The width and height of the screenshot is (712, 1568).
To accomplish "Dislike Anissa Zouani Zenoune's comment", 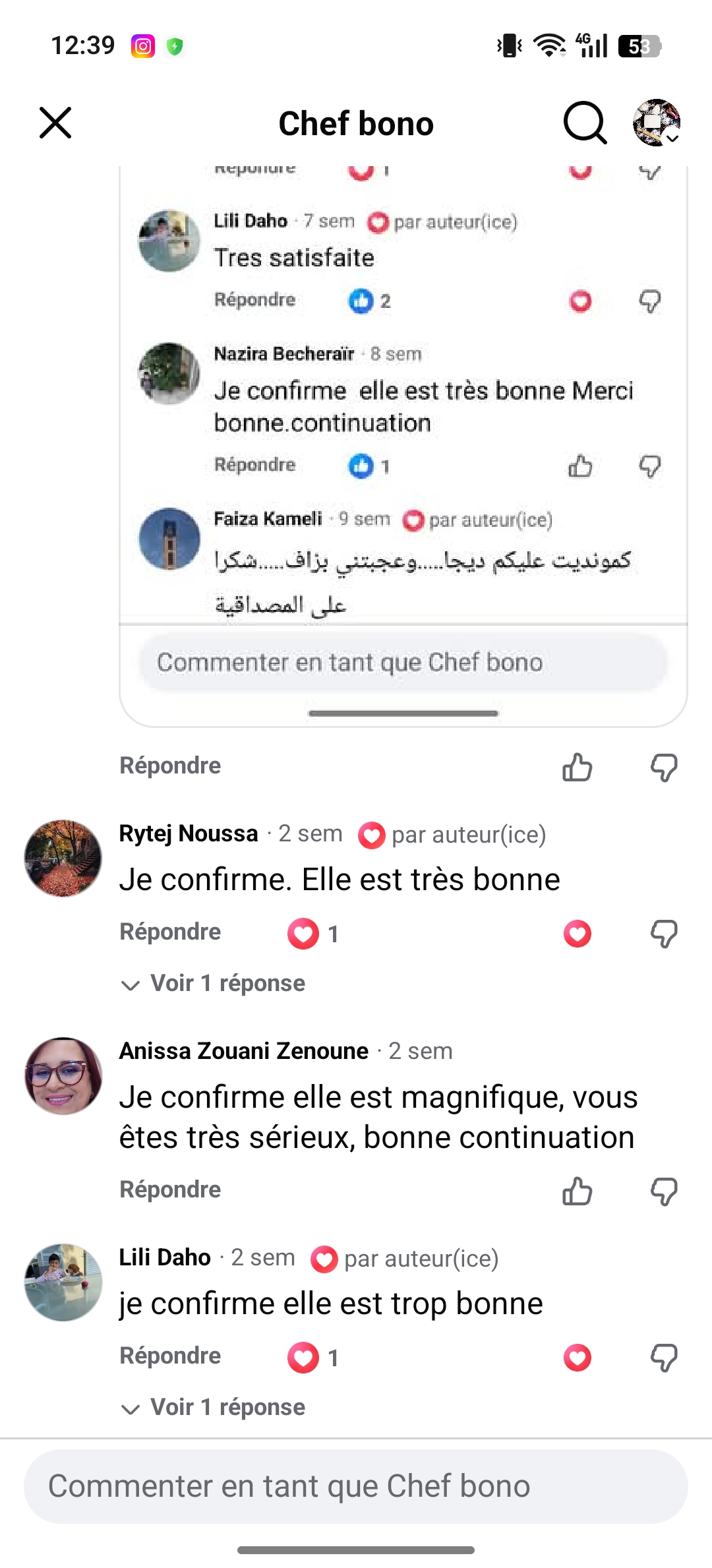I will point(664,1191).
